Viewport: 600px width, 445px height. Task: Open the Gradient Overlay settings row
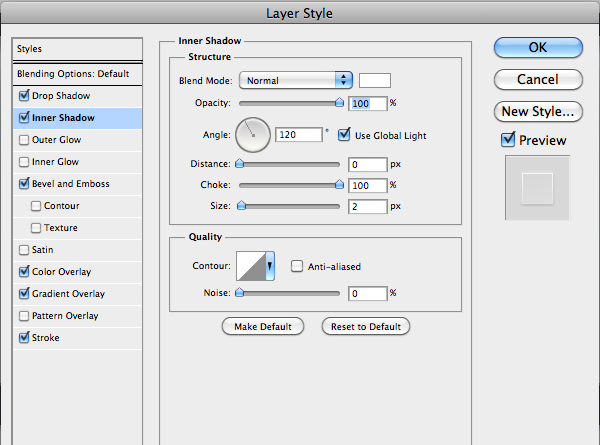(78, 294)
